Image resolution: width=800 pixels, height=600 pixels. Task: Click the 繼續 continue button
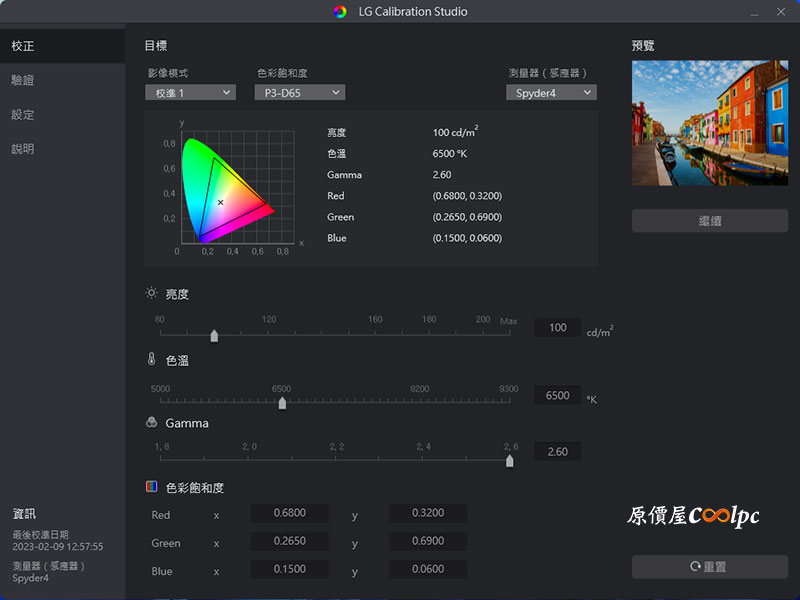click(x=710, y=221)
